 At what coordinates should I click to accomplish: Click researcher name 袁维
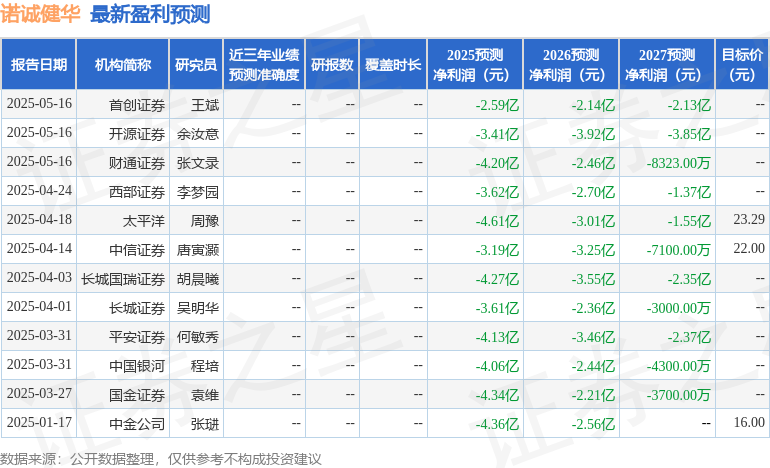[x=205, y=395]
